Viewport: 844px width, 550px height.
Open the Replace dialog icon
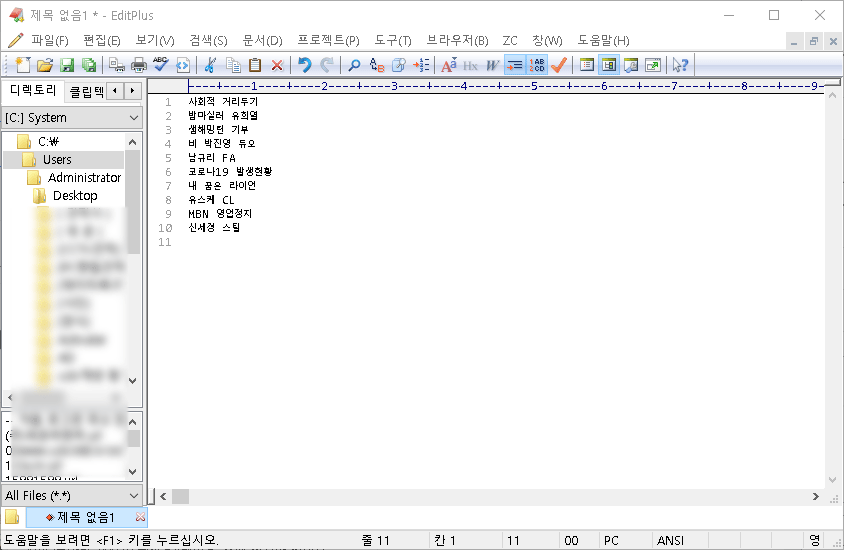377,65
